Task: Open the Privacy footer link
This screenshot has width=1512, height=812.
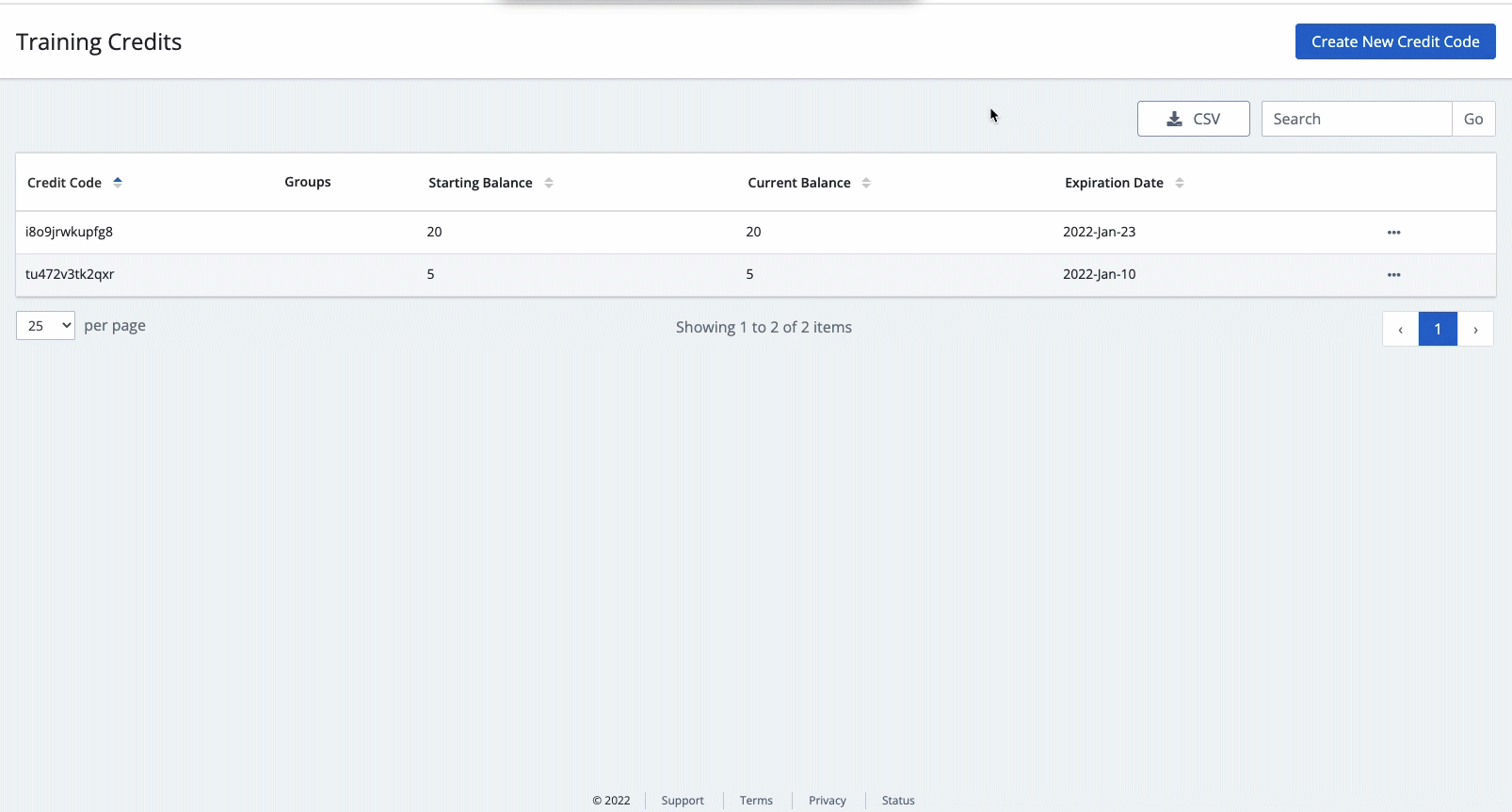Action: pos(827,801)
